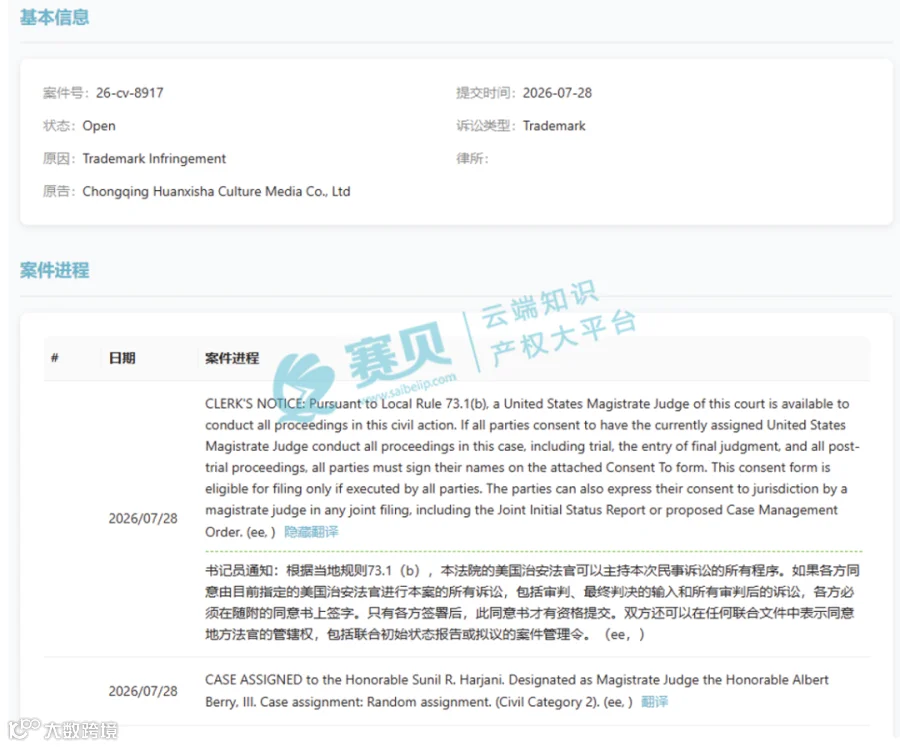
Task: Click the CLERK'S NOTICE English text
Action: point(532,467)
